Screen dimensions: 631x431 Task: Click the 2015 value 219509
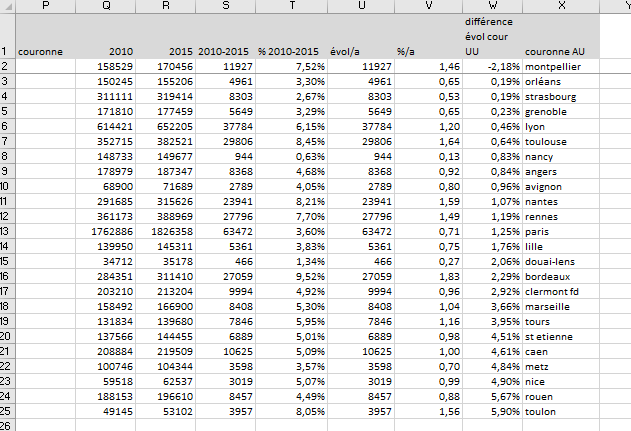[x=166, y=351]
